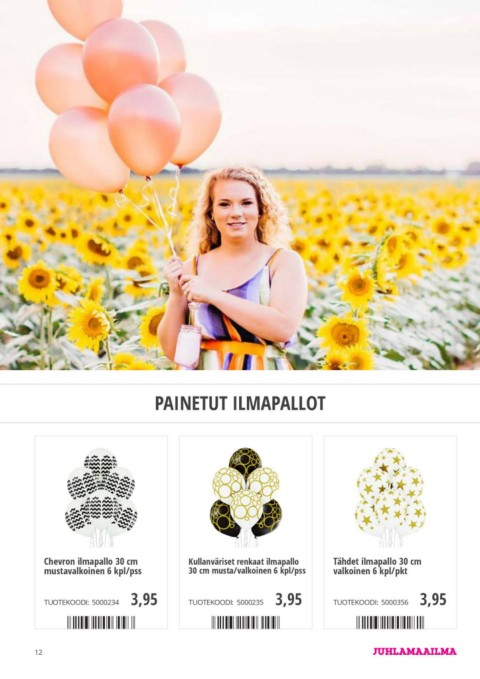Click the barcode under product 5000234
The width and height of the screenshot is (480, 679).
(101, 622)
